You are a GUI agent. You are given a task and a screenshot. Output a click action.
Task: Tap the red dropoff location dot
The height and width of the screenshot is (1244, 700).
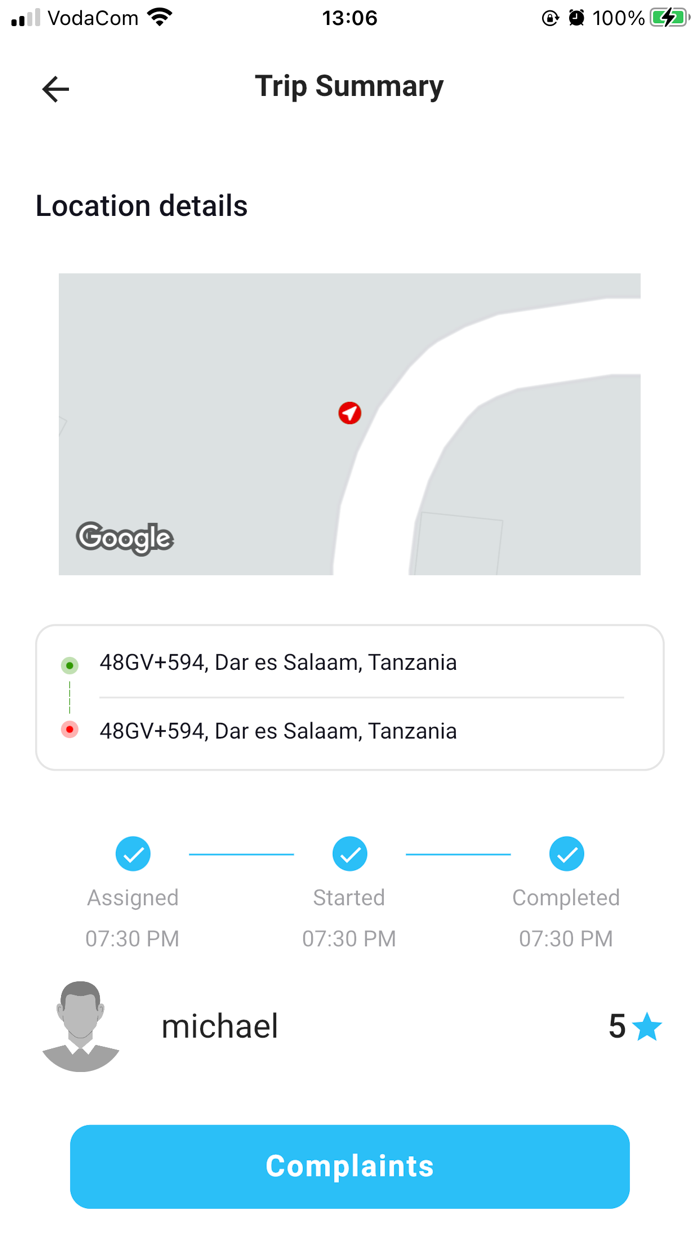coord(69,729)
